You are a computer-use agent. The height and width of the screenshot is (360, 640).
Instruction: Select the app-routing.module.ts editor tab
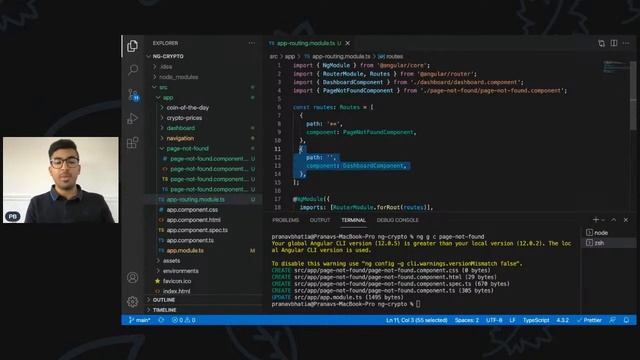pos(305,43)
